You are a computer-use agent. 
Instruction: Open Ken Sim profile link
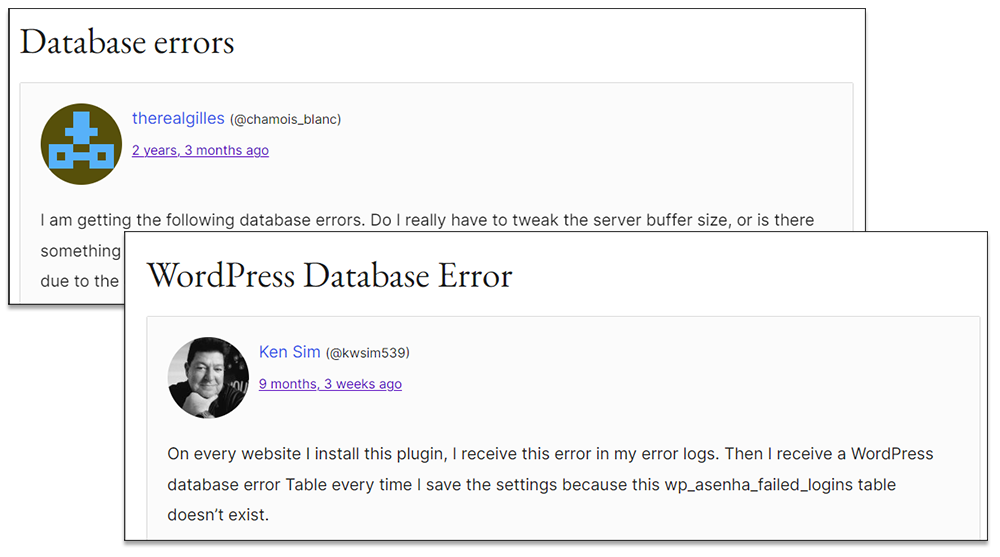pos(290,352)
